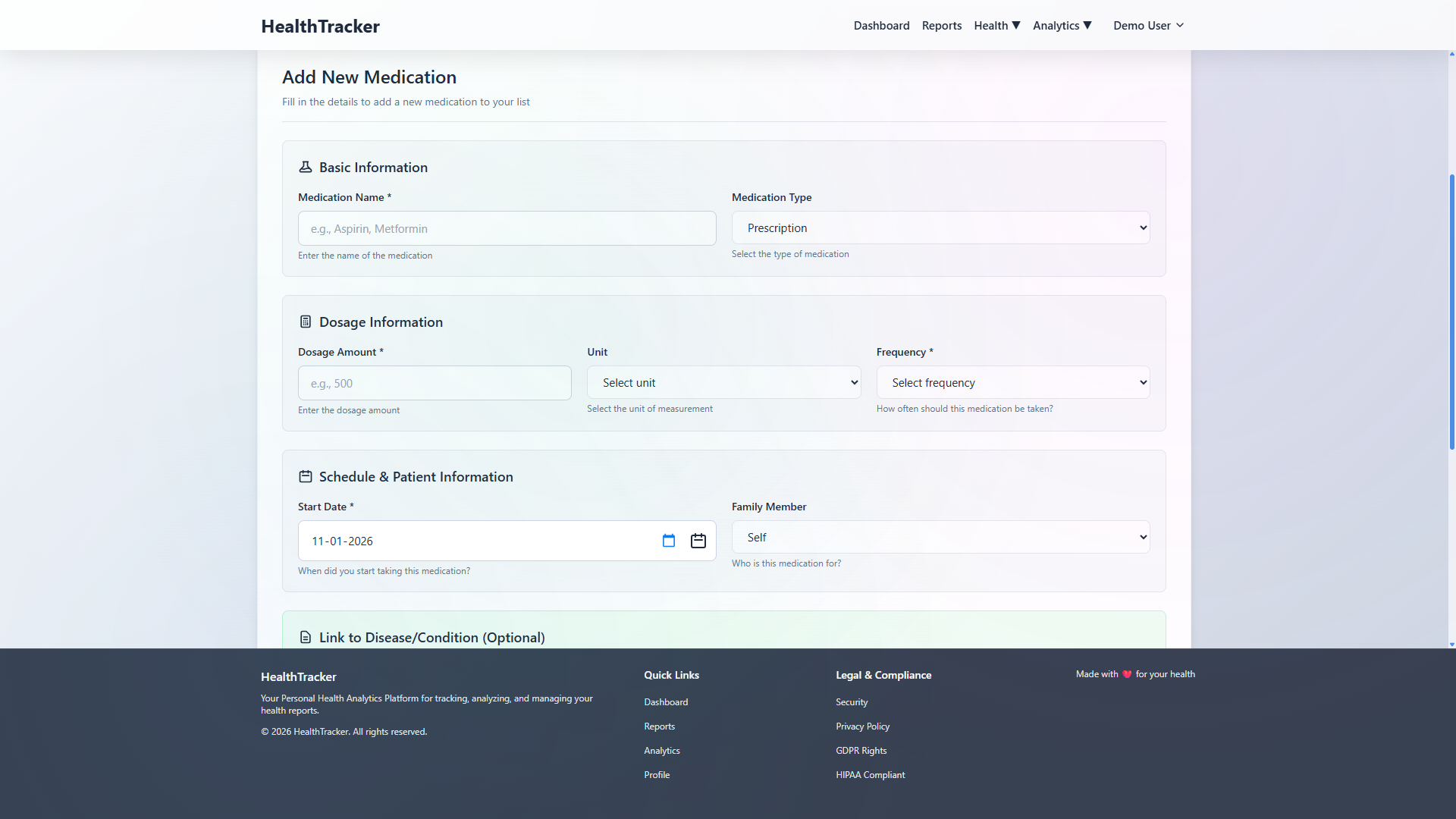Click the heart icon in the footer
This screenshot has width=1456, height=819.
(x=1127, y=674)
